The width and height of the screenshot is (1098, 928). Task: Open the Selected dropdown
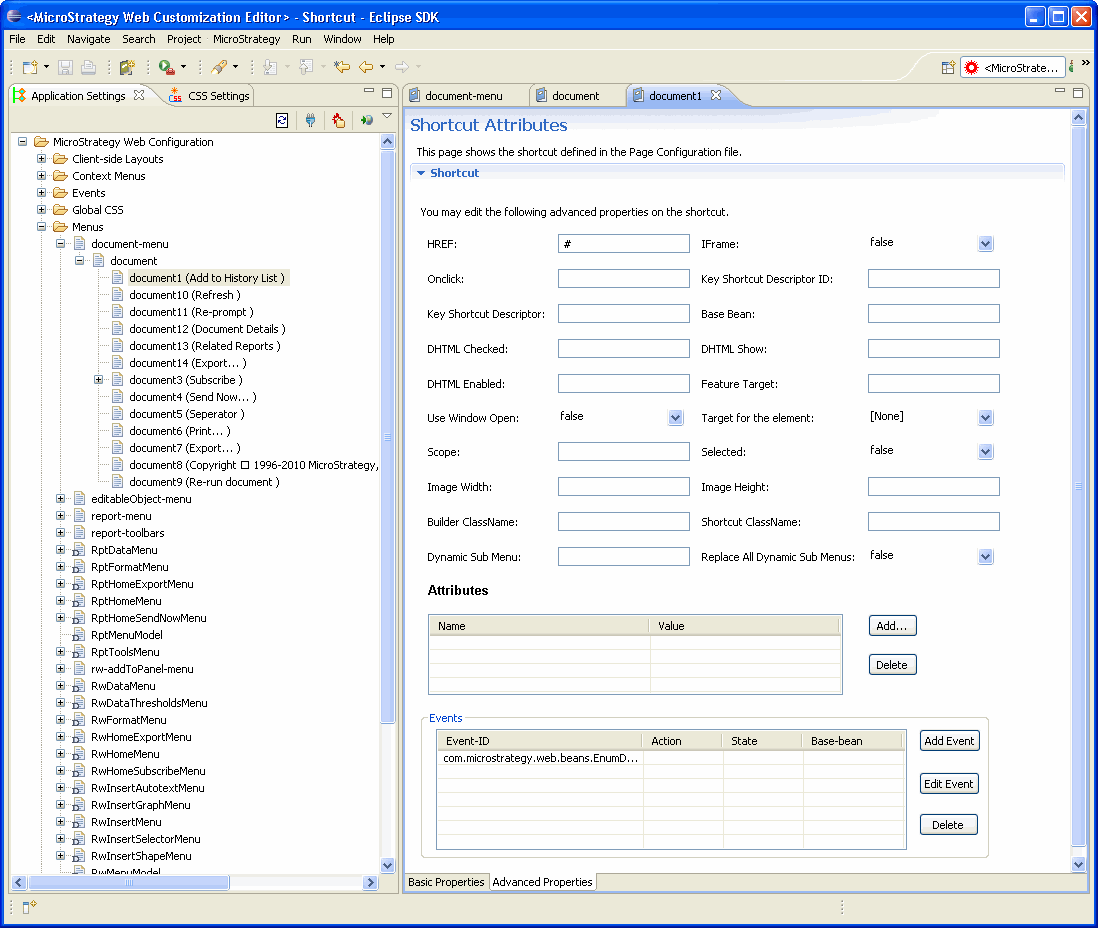click(985, 452)
